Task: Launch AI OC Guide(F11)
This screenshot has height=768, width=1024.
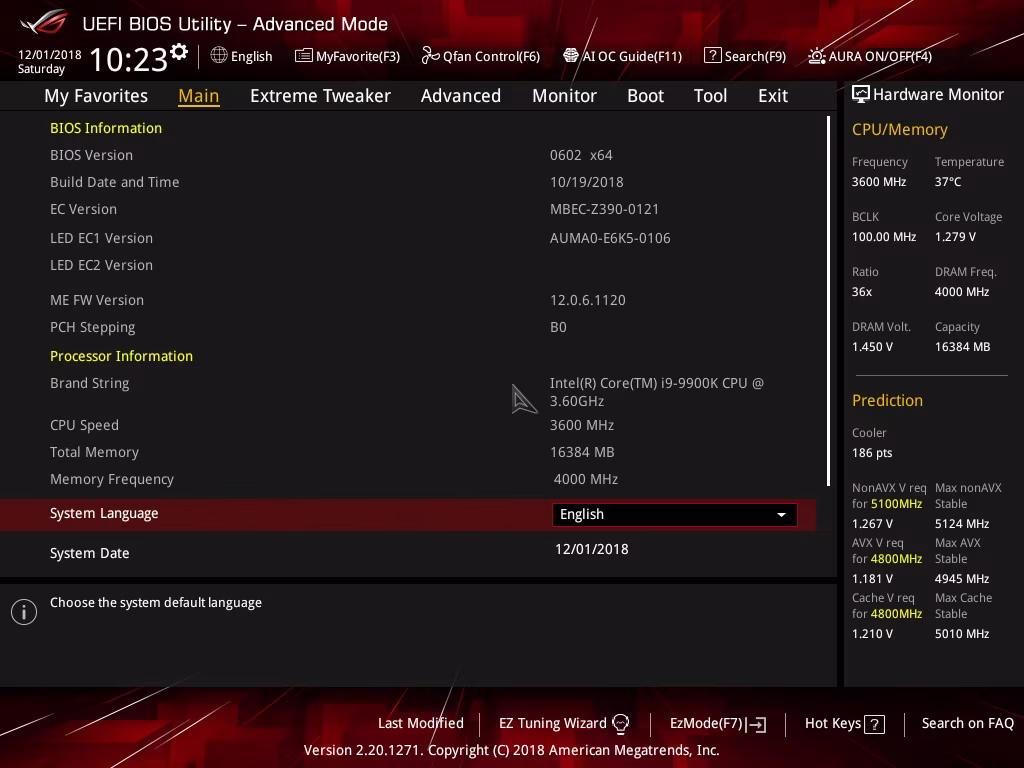Action: [622, 56]
